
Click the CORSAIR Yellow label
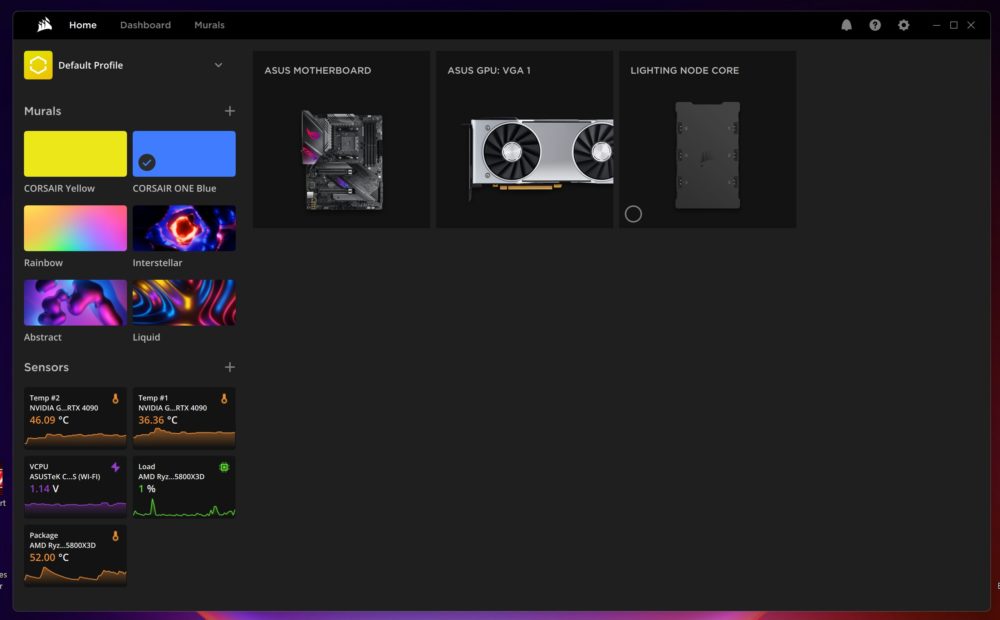[x=59, y=188]
